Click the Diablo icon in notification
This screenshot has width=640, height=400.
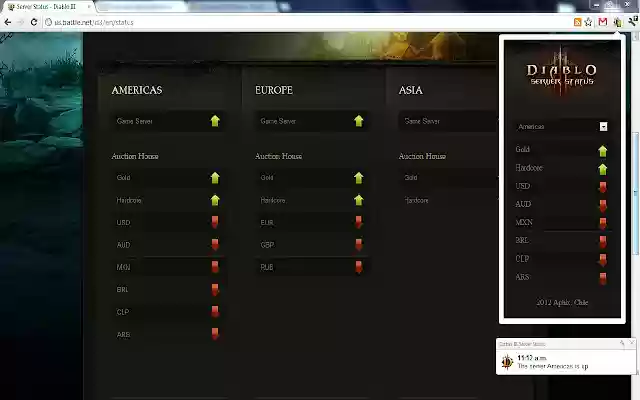coord(507,362)
